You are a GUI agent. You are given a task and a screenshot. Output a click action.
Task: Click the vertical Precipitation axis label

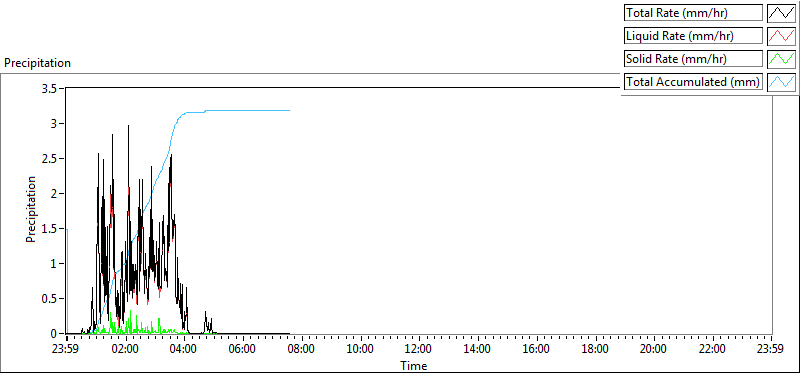point(31,209)
